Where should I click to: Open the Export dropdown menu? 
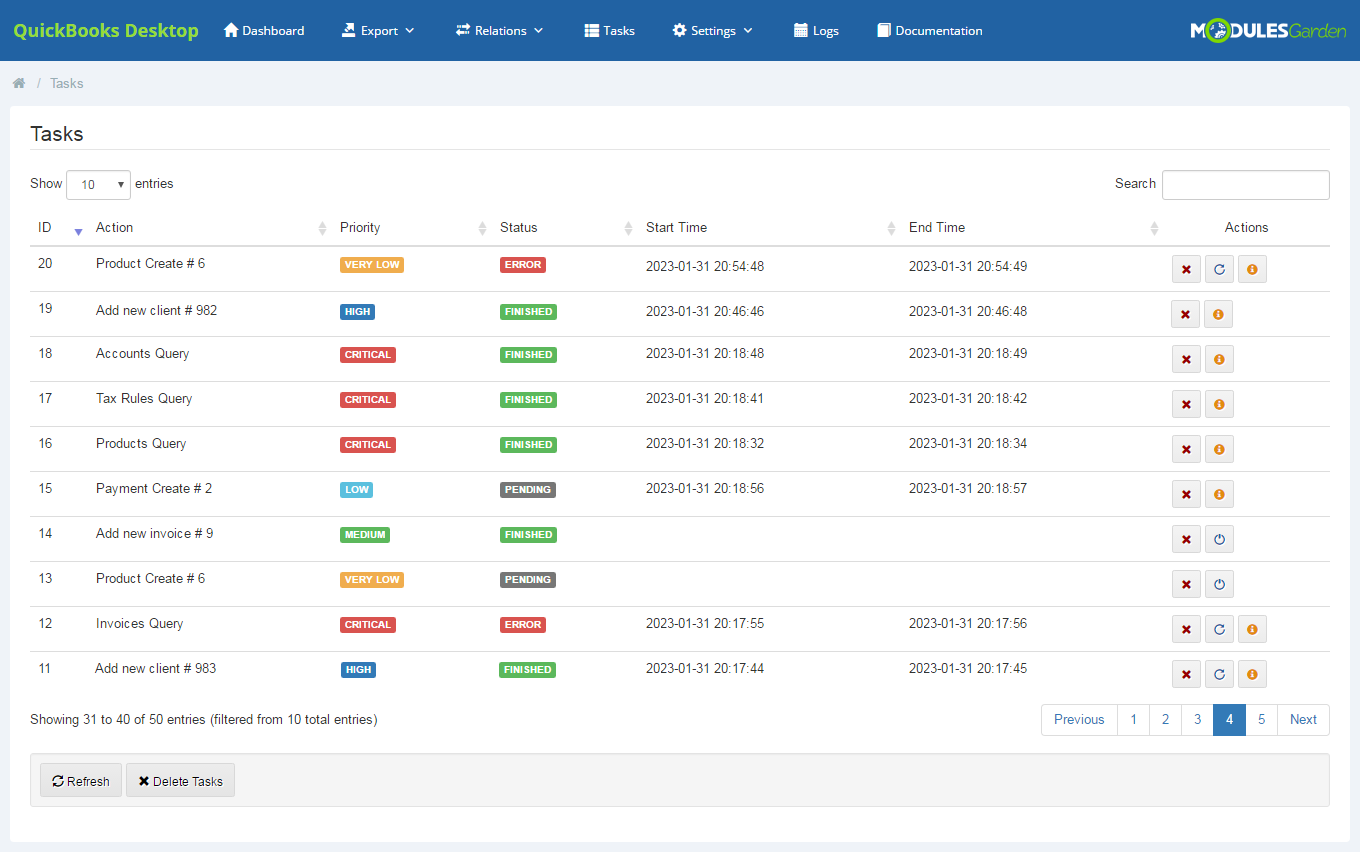tap(377, 30)
